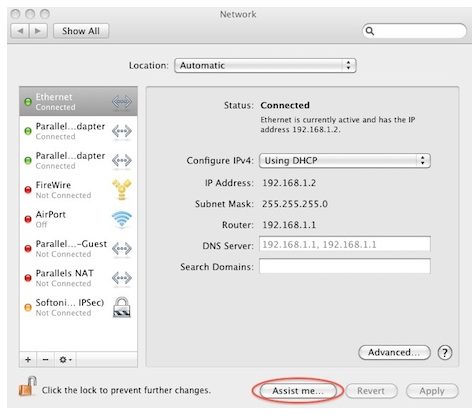Go forward with the right arrow button
The image size is (474, 417).
[x=38, y=31]
